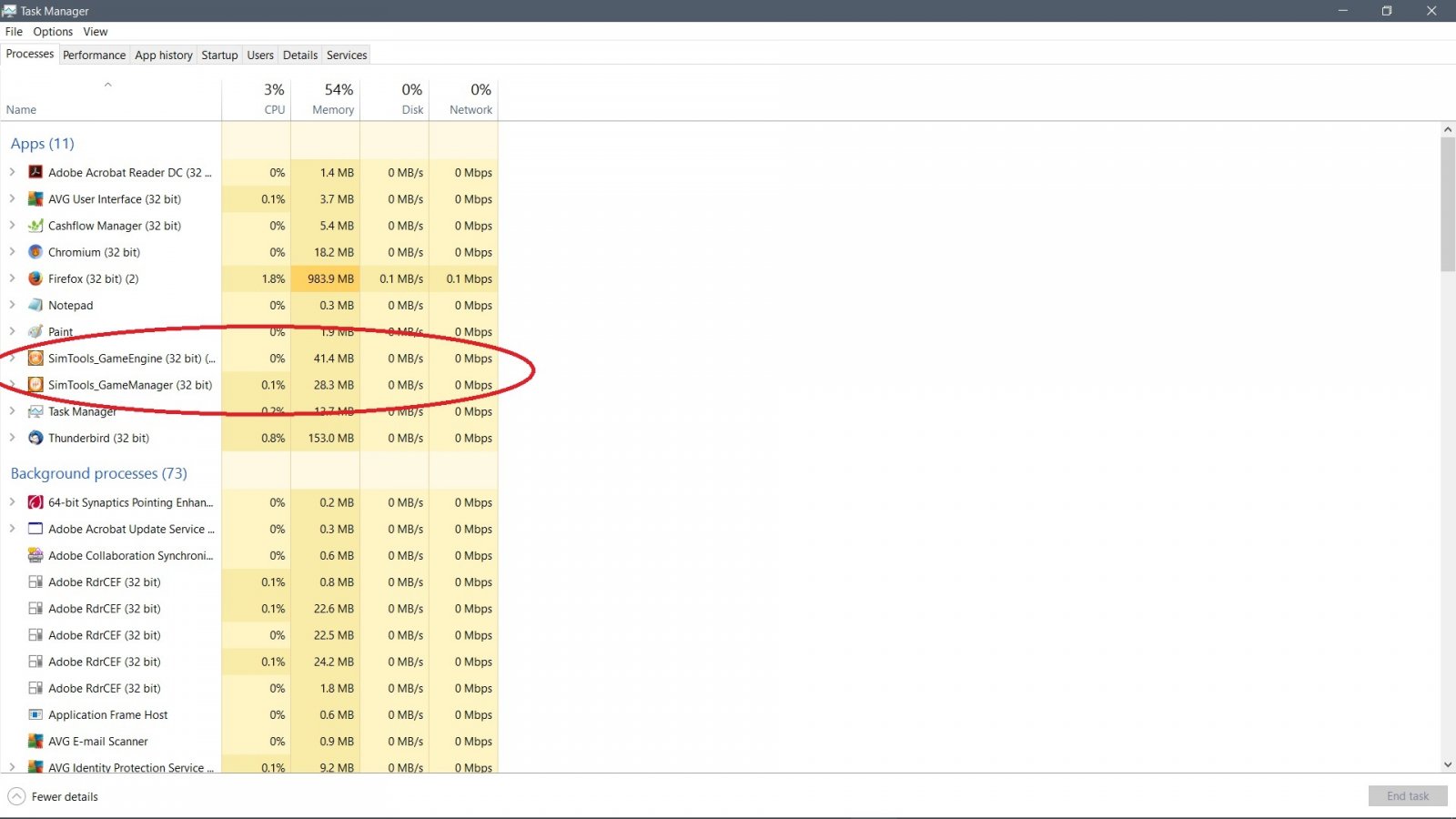
Task: Expand the Thunderbird entry
Action: (x=12, y=438)
